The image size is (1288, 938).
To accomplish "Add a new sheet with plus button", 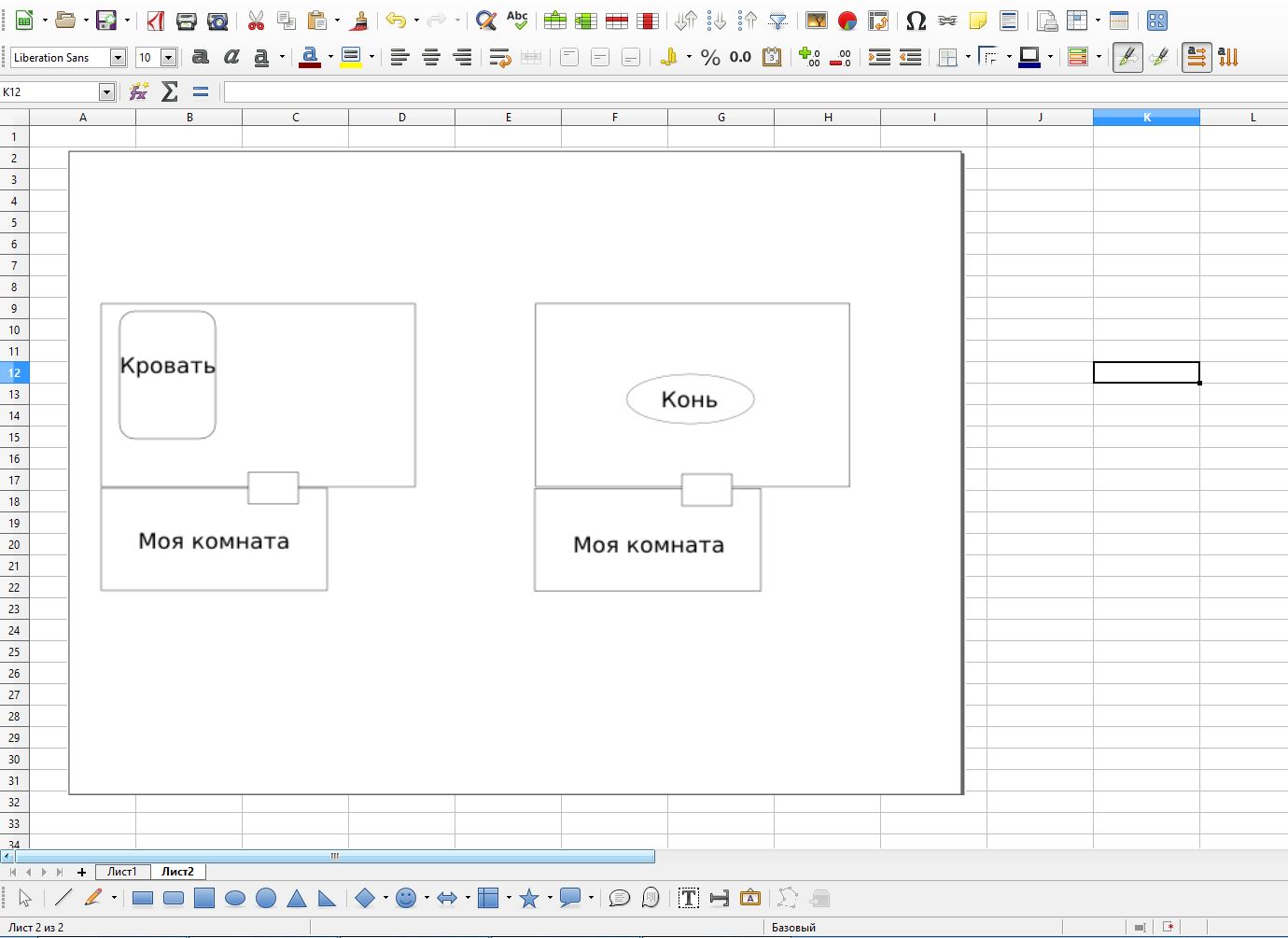I will coord(82,873).
